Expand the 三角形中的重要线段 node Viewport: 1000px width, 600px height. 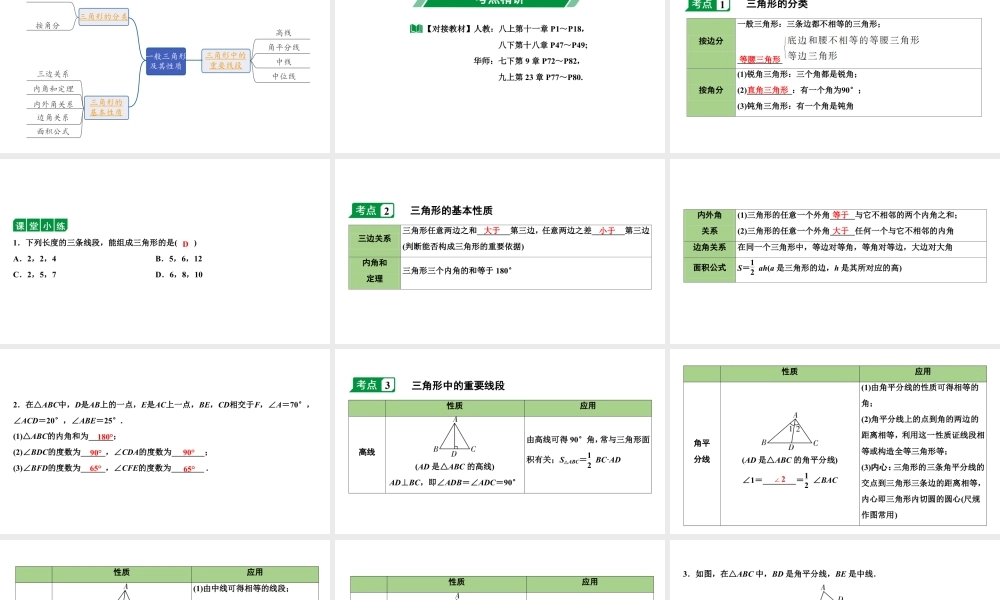pyautogui.click(x=226, y=60)
